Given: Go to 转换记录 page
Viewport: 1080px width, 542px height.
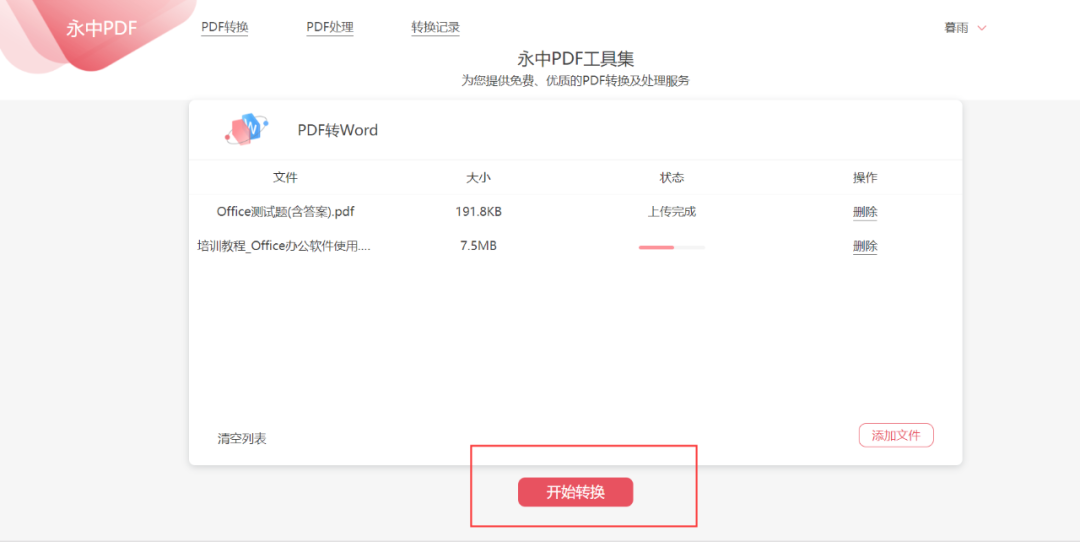Looking at the screenshot, I should (x=435, y=28).
